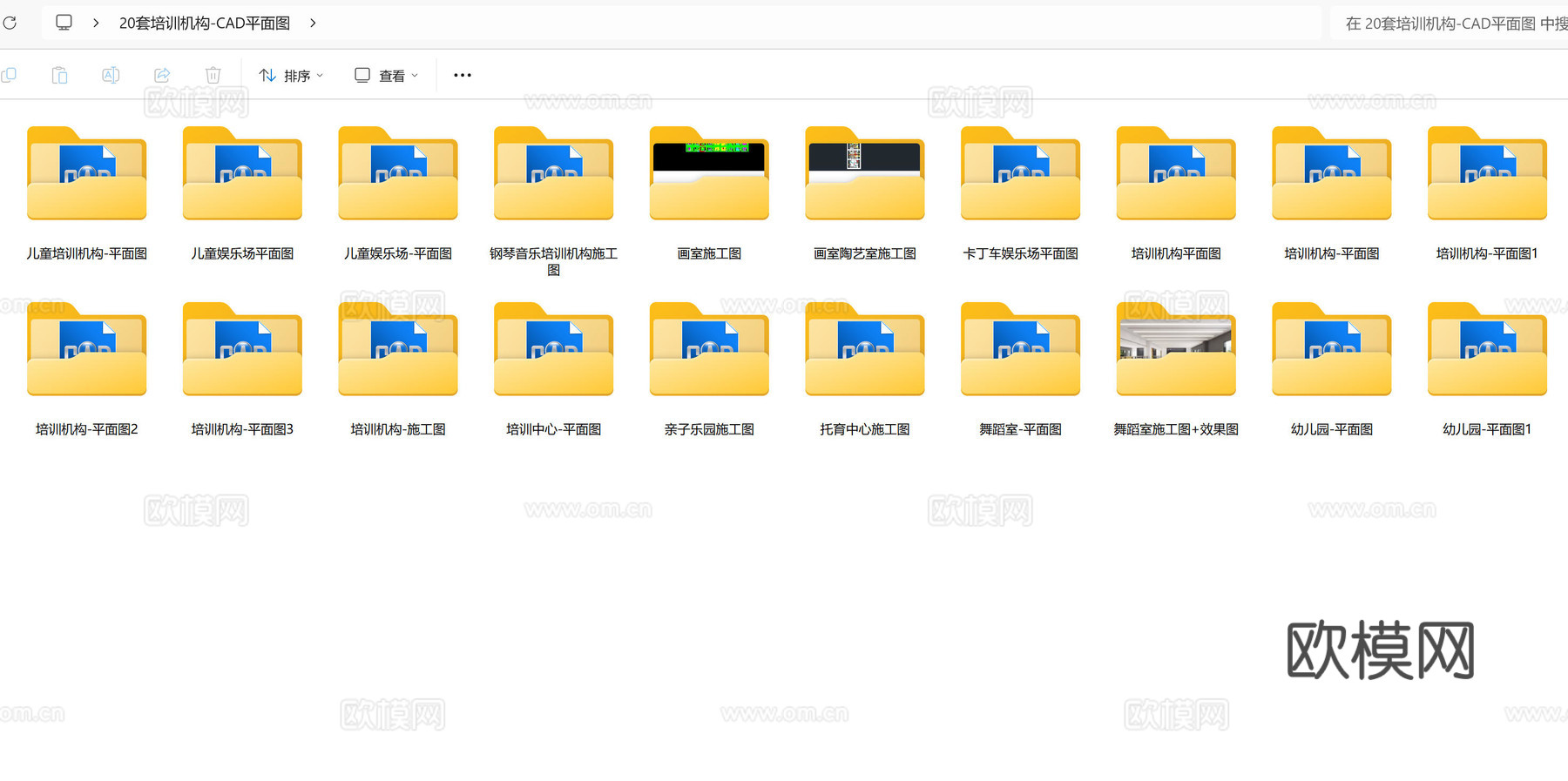
Task: Click the refresh icon in address bar
Action: pyautogui.click(x=10, y=23)
